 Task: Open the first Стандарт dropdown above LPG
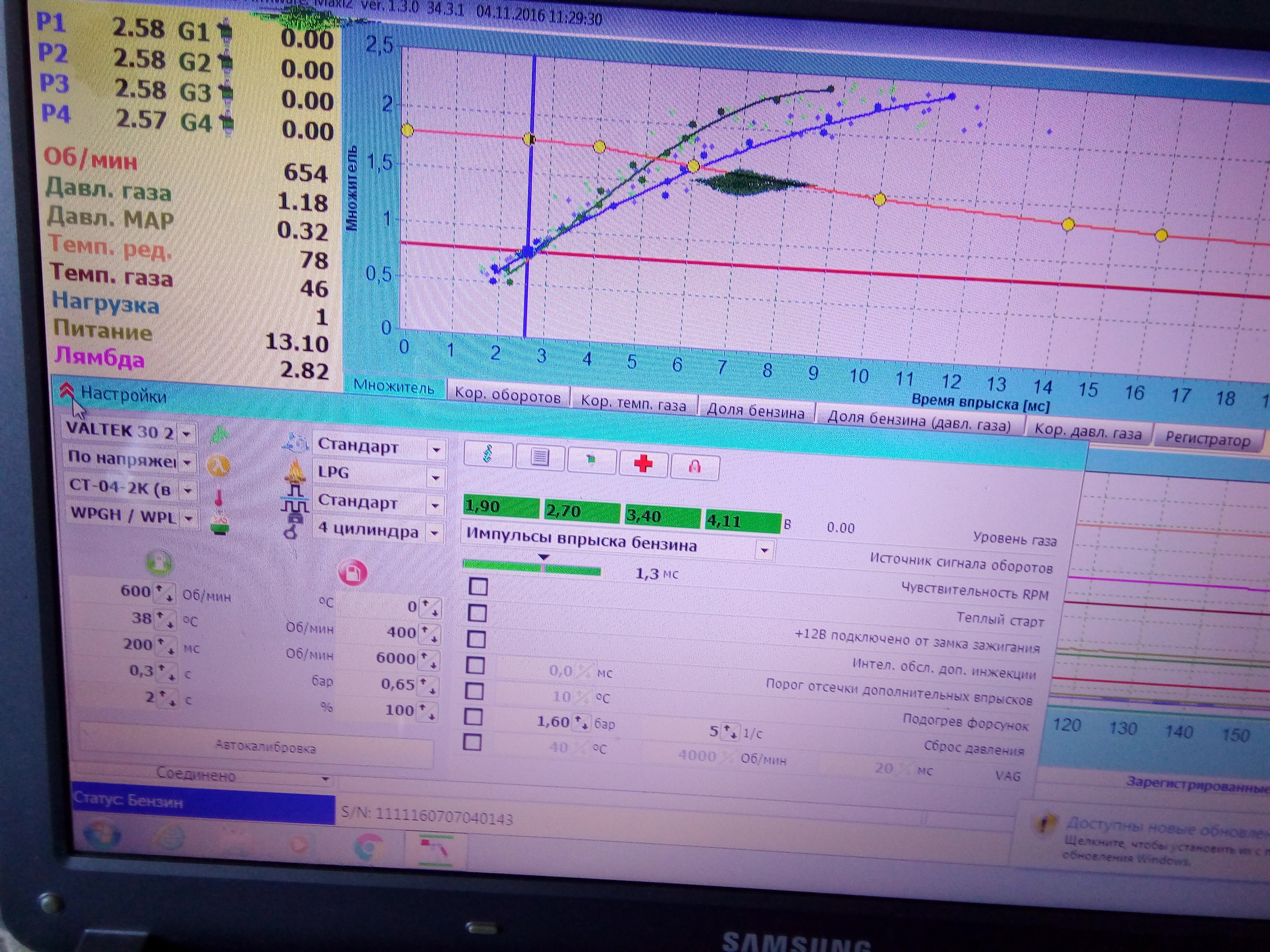point(437,450)
